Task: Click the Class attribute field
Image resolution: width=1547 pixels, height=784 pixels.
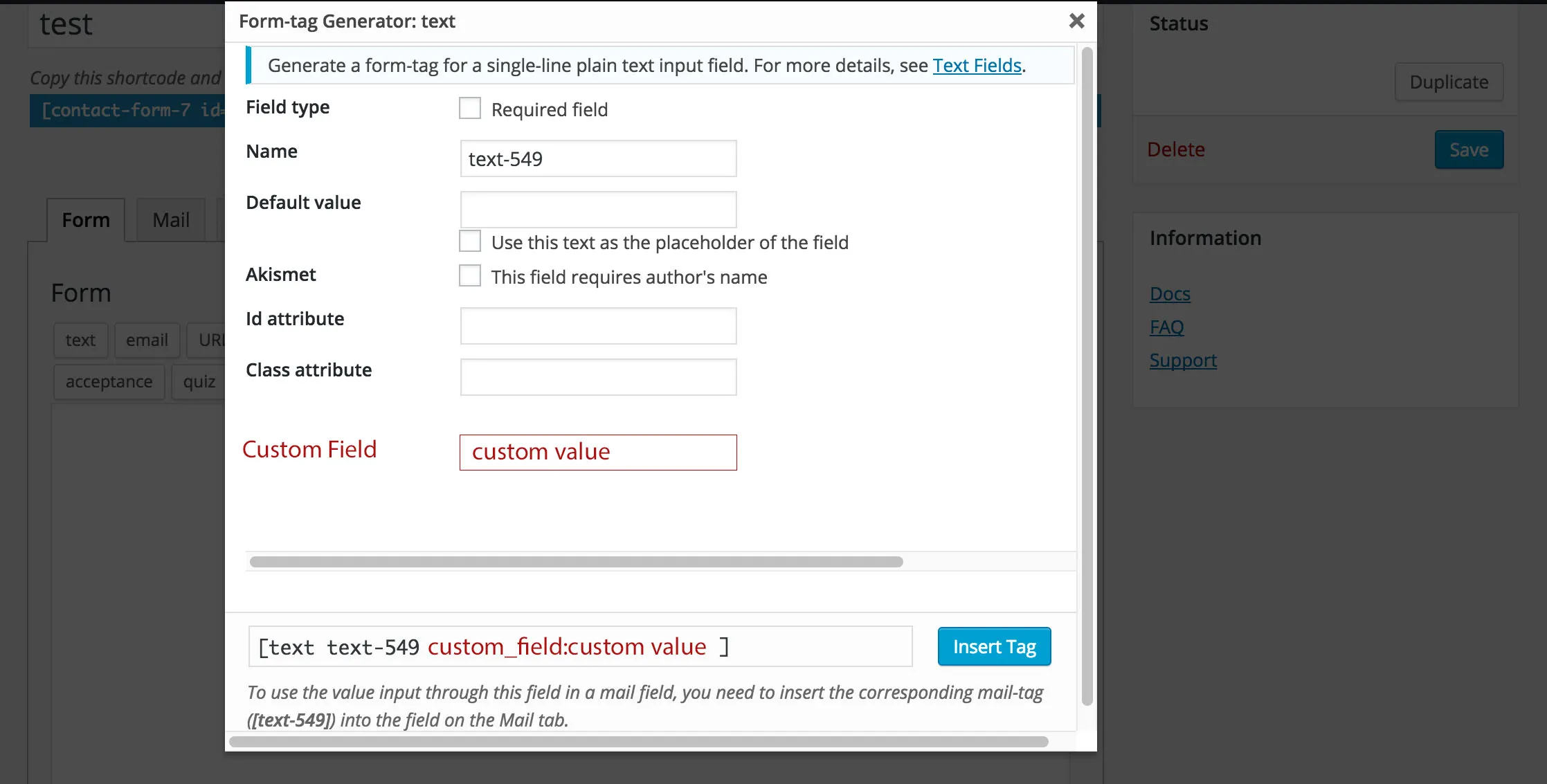Action: 598,377
